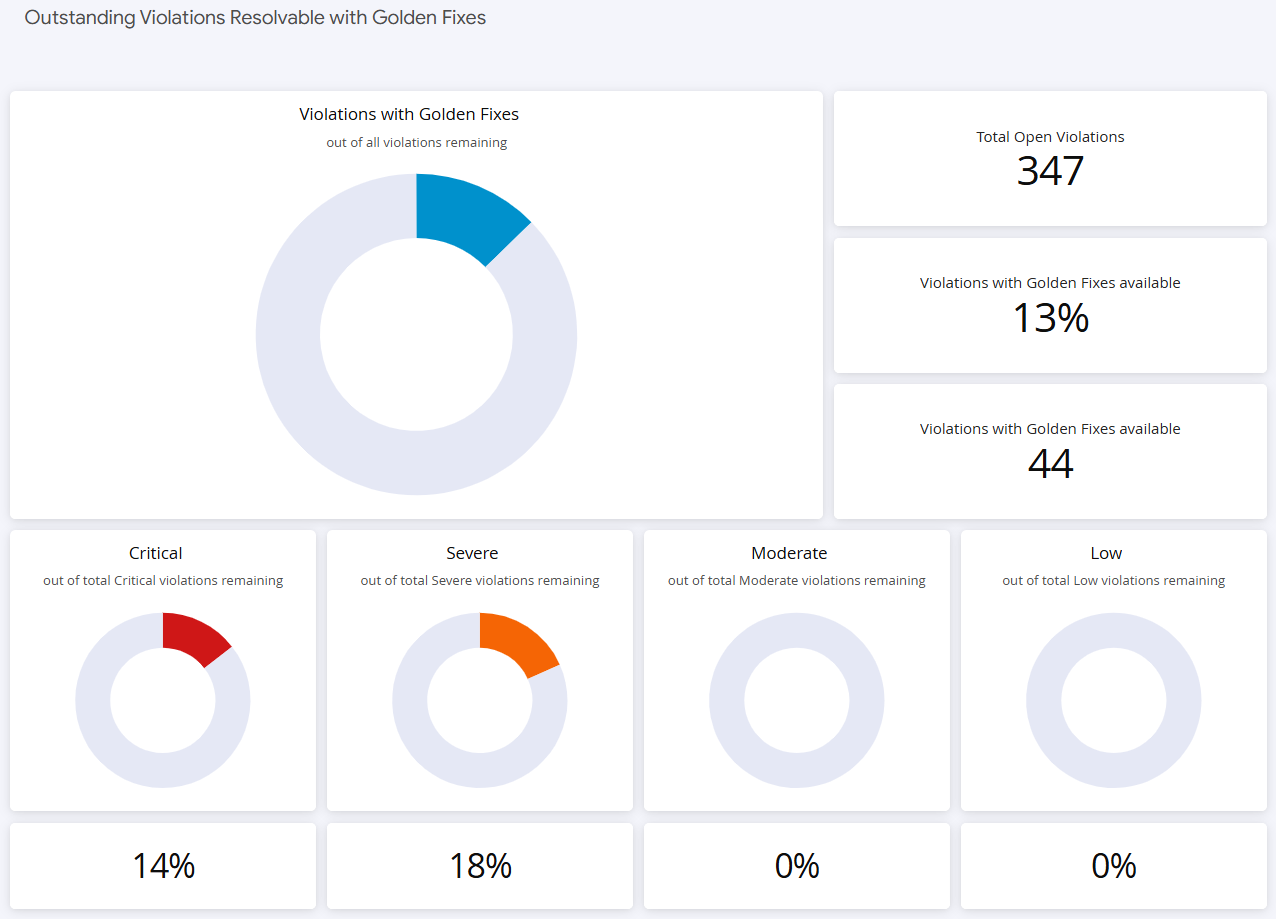This screenshot has height=919, width=1276.
Task: Click the Total Open Violations label
Action: click(x=1050, y=137)
